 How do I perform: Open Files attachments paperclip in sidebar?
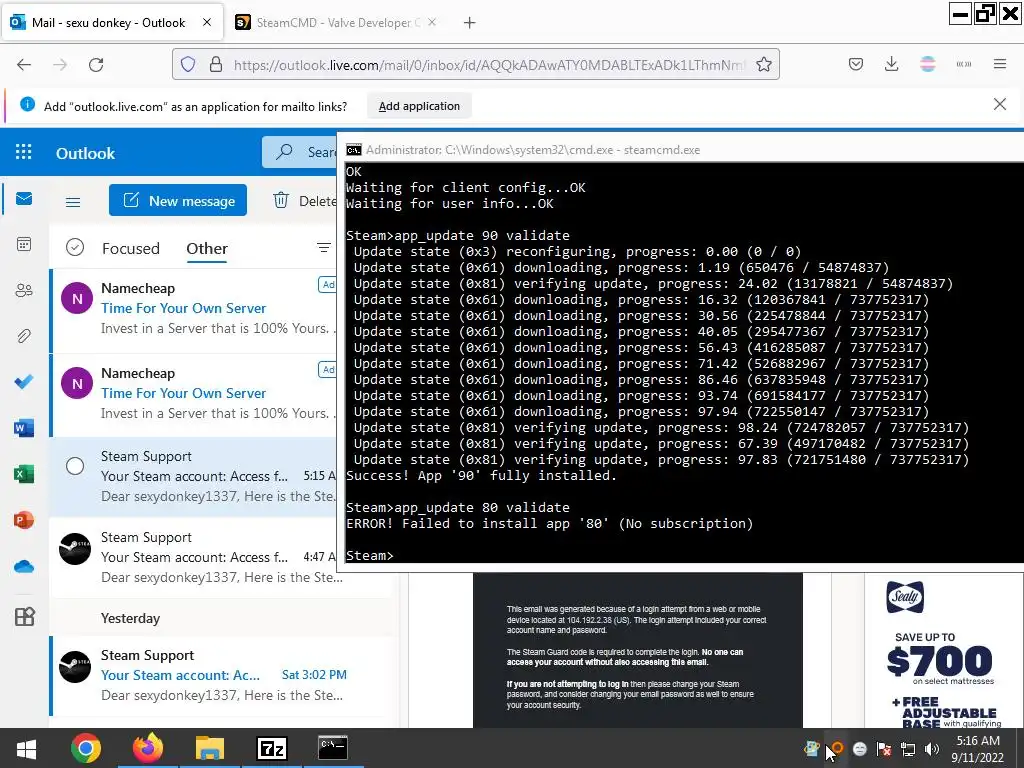[x=24, y=336]
